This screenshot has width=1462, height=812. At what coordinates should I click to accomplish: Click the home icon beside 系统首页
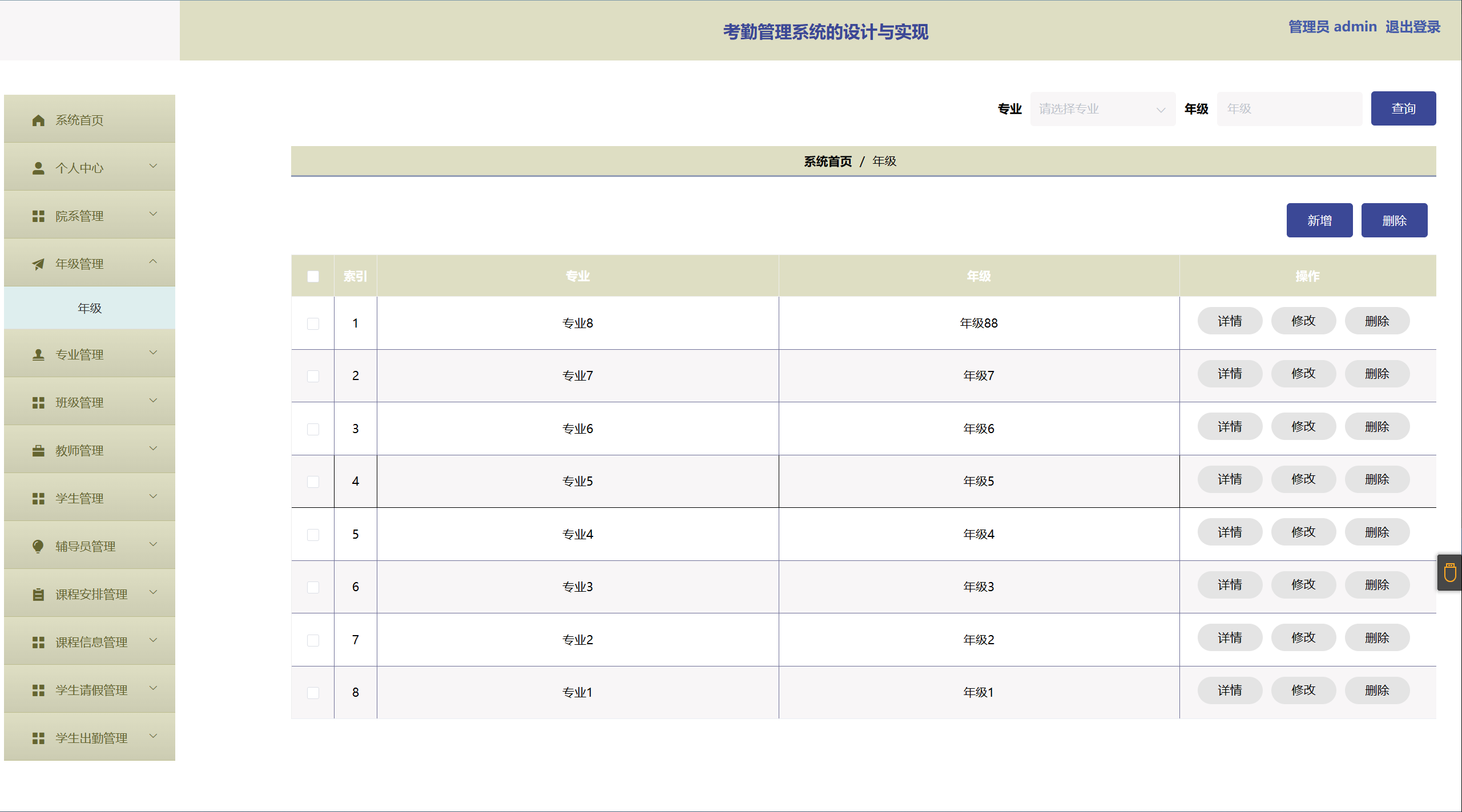pos(38,120)
